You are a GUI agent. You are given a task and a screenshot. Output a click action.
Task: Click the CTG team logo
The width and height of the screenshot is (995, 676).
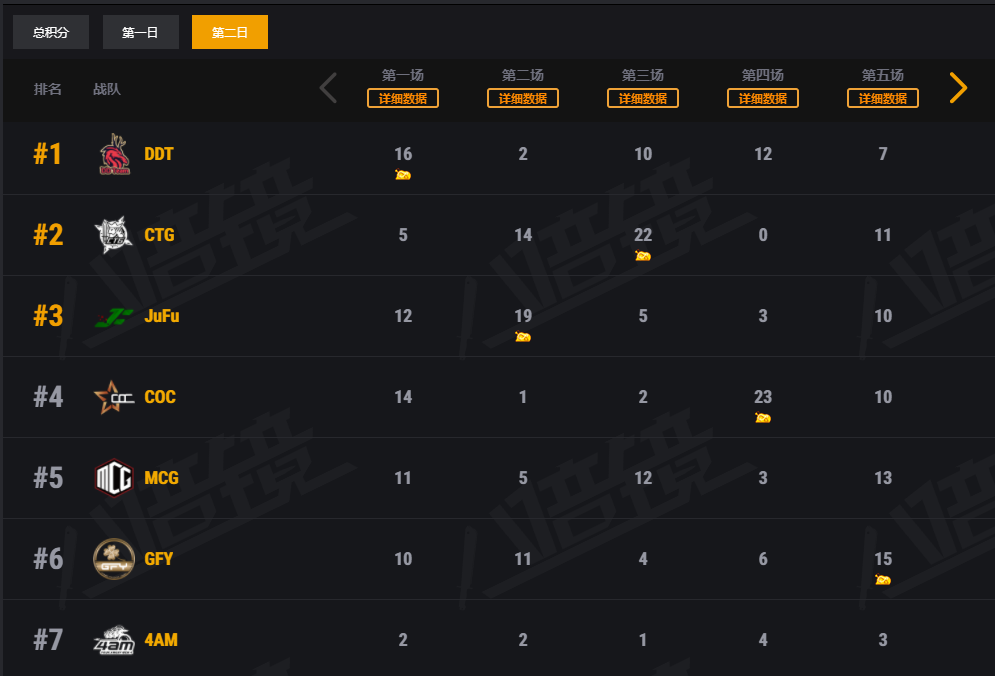click(112, 235)
